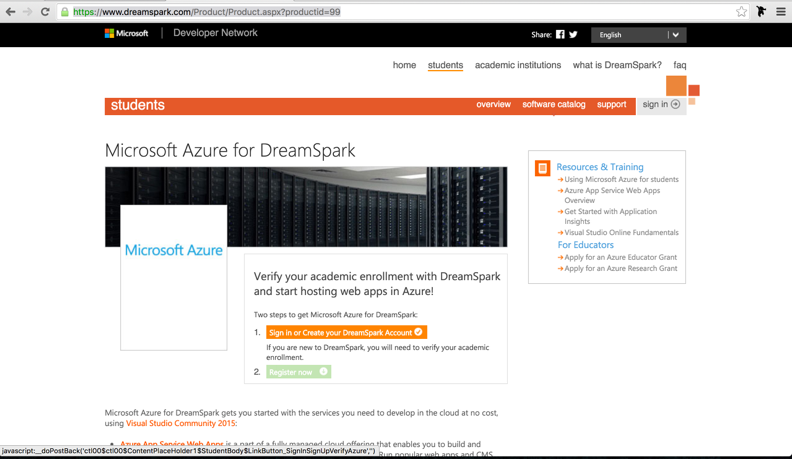Click the server room banner image
The width and height of the screenshot is (792, 459).
(306, 207)
